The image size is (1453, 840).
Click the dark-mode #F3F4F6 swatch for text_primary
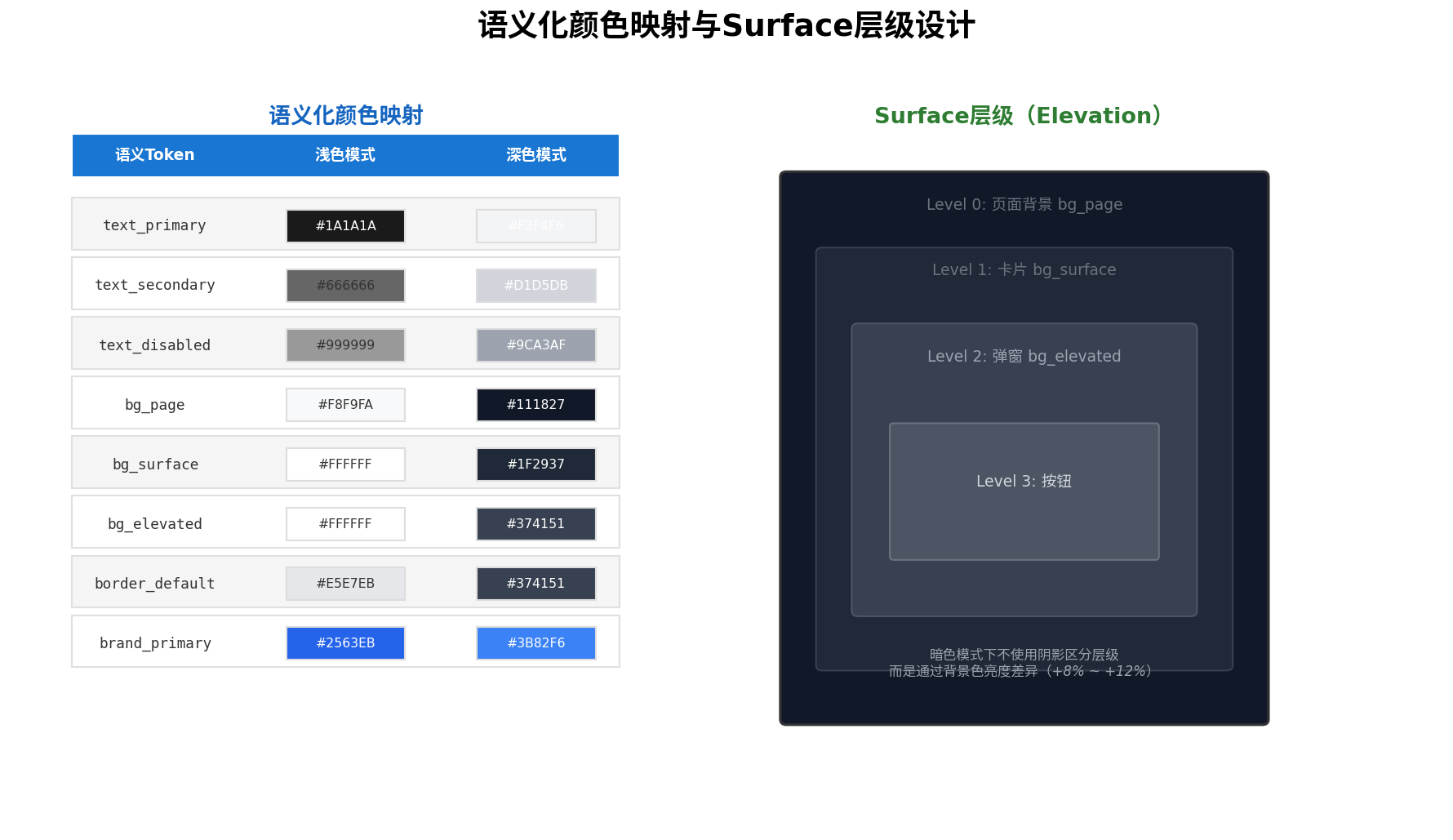[x=536, y=226]
